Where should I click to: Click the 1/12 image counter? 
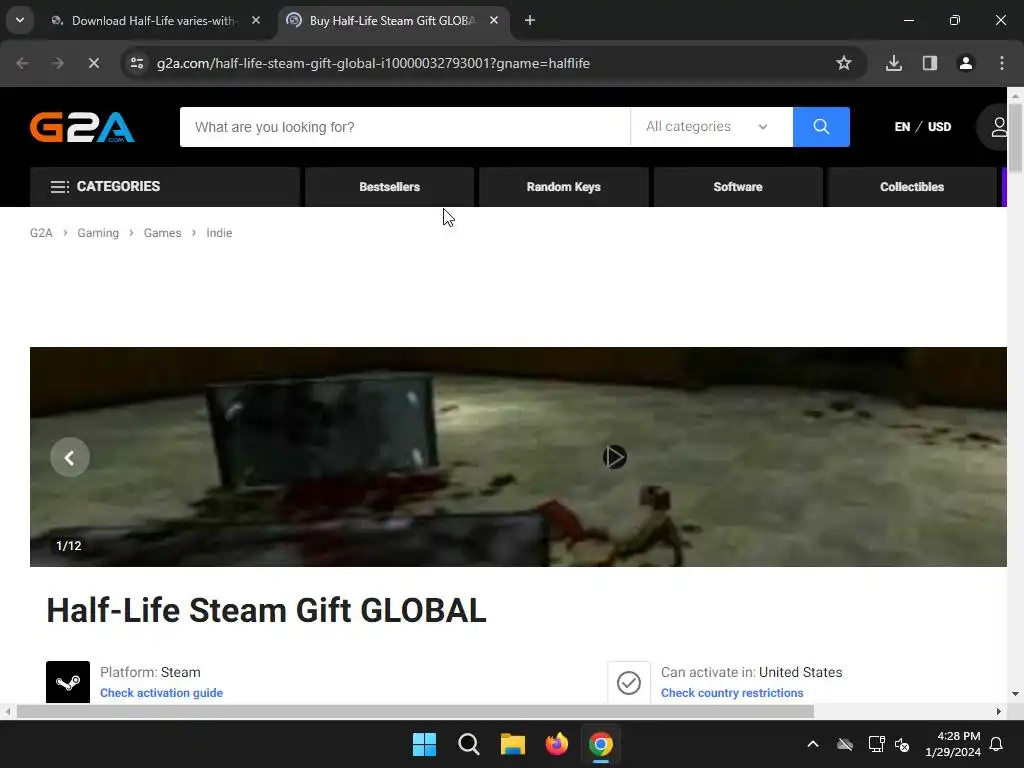click(x=69, y=546)
